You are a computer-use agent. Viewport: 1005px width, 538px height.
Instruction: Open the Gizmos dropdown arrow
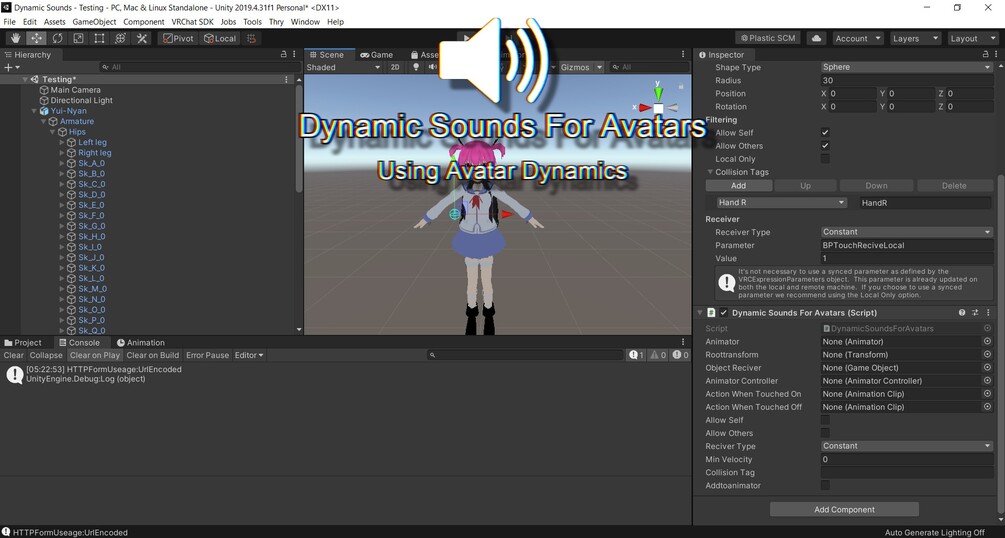coord(599,67)
